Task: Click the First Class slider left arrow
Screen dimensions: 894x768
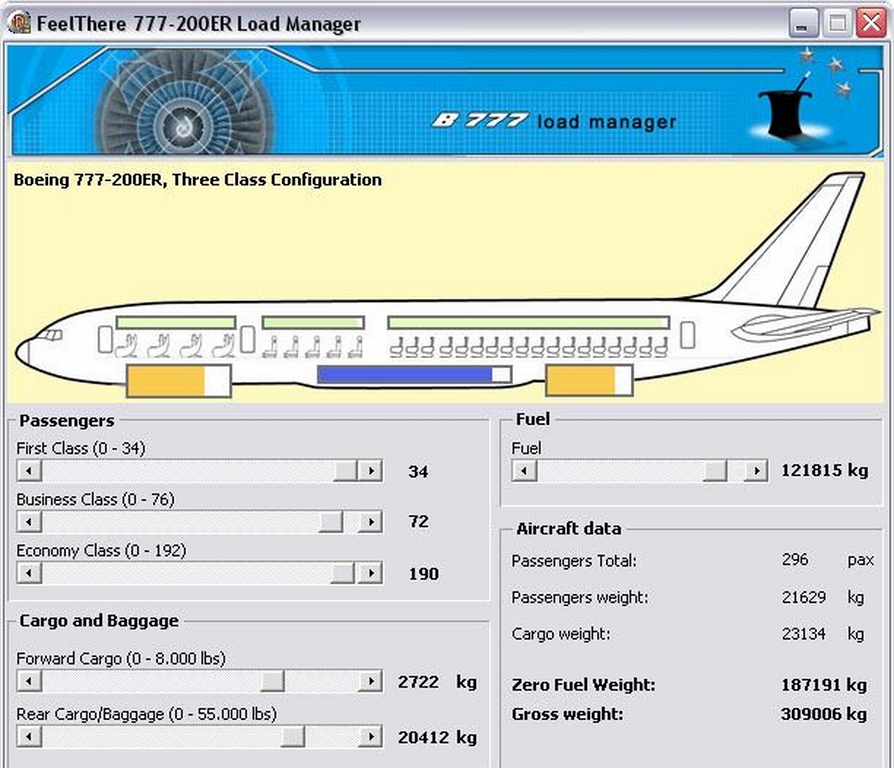Action: click(x=29, y=471)
